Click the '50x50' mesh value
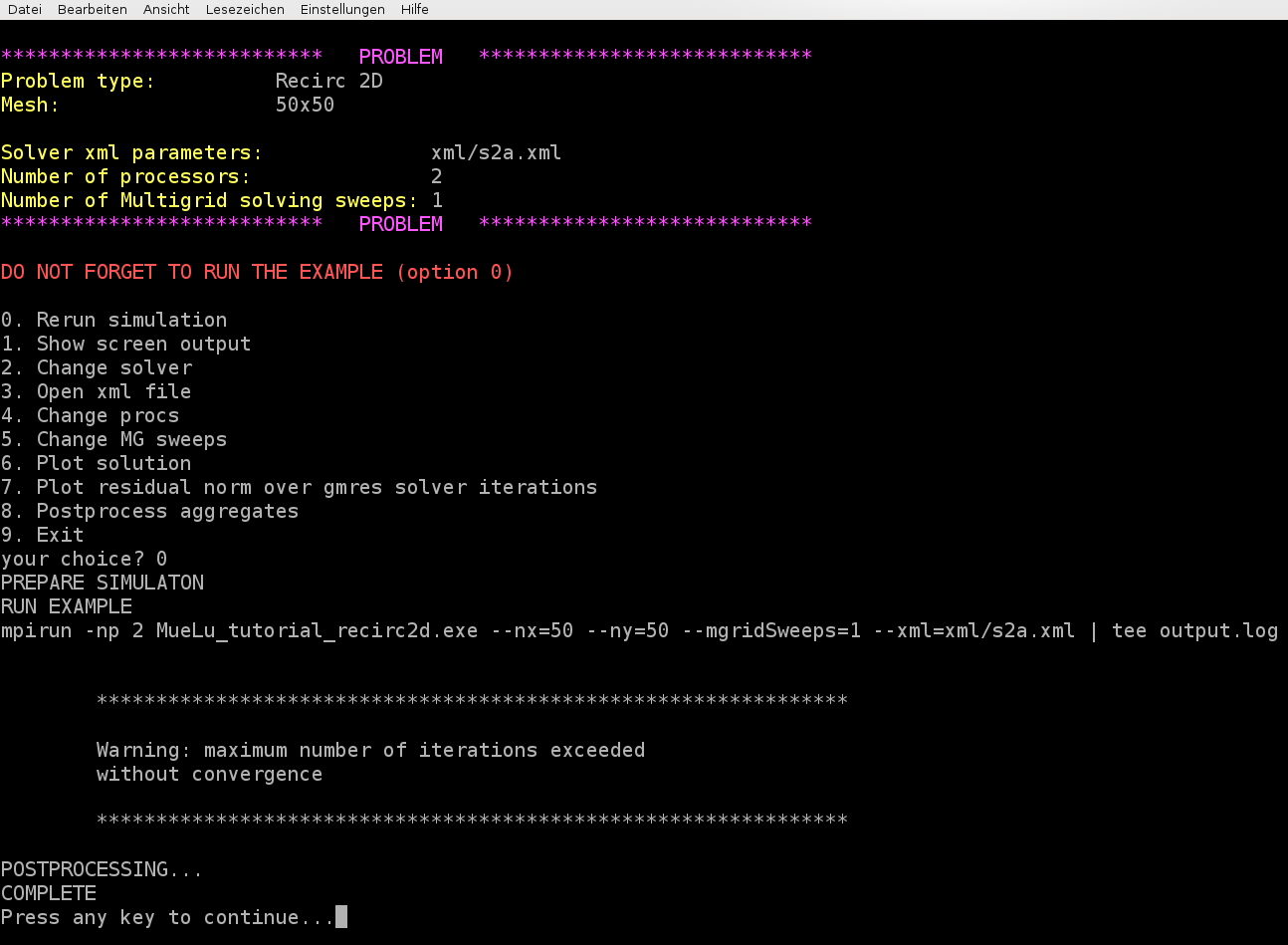Viewport: 1288px width, 945px height. click(305, 105)
